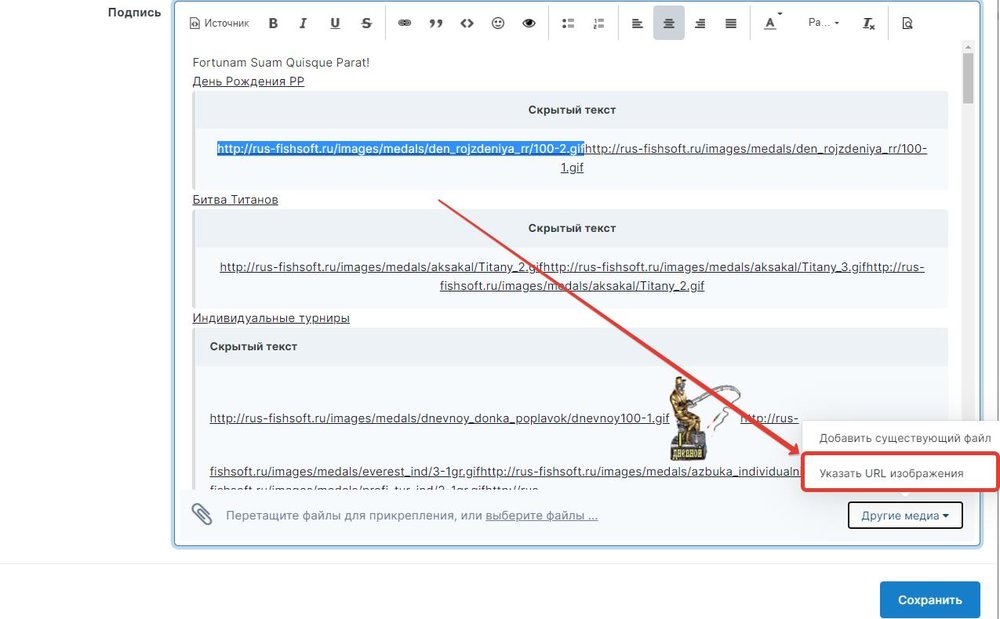This screenshot has height=619, width=1000.
Task: Expand the font size dropdown
Action: (x=824, y=23)
